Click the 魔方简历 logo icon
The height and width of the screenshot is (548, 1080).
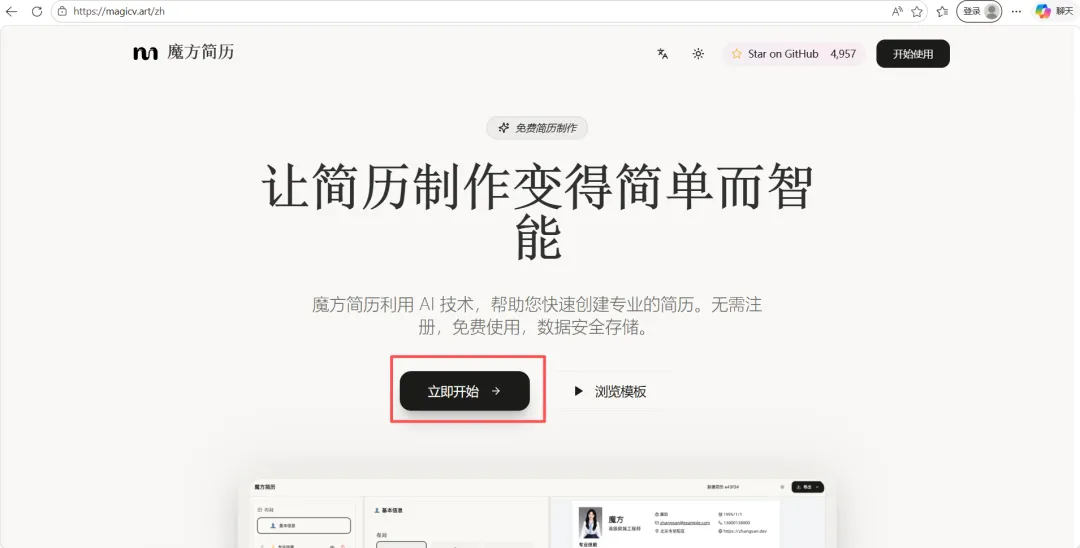145,53
